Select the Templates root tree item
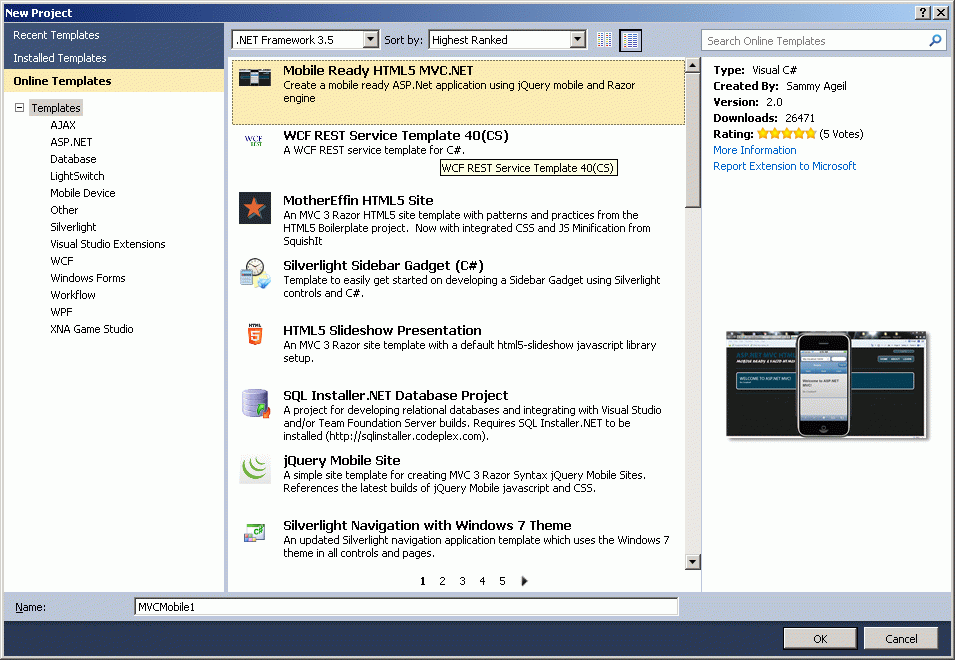This screenshot has width=955, height=660. 56,108
